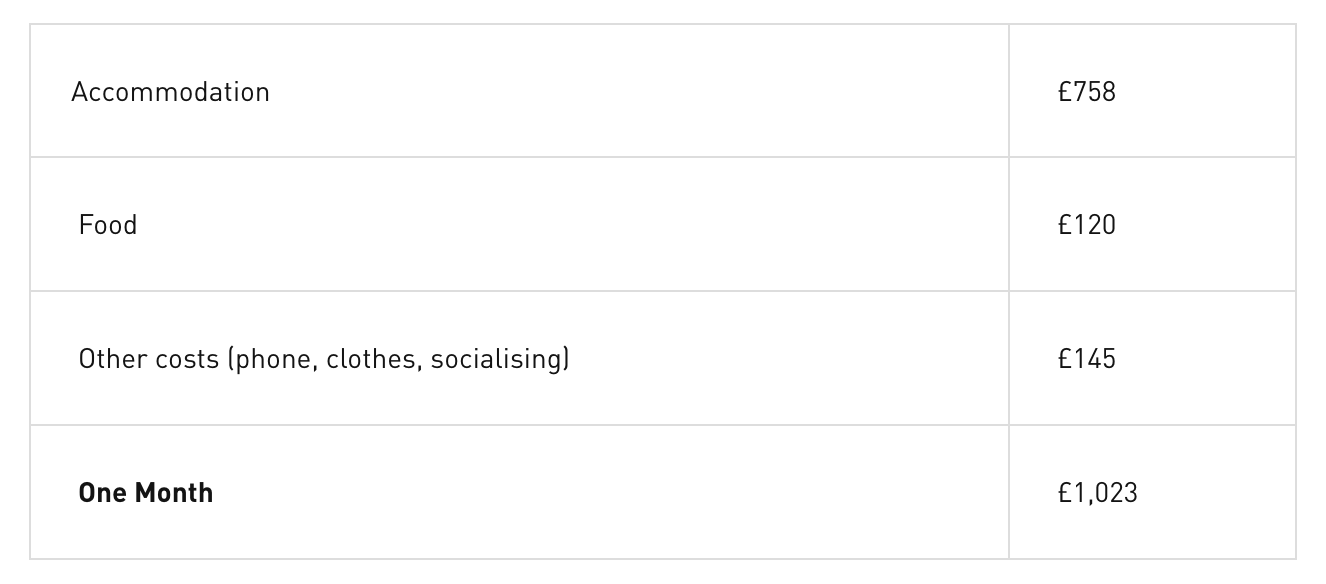Select the £120 food cost

tap(1086, 225)
